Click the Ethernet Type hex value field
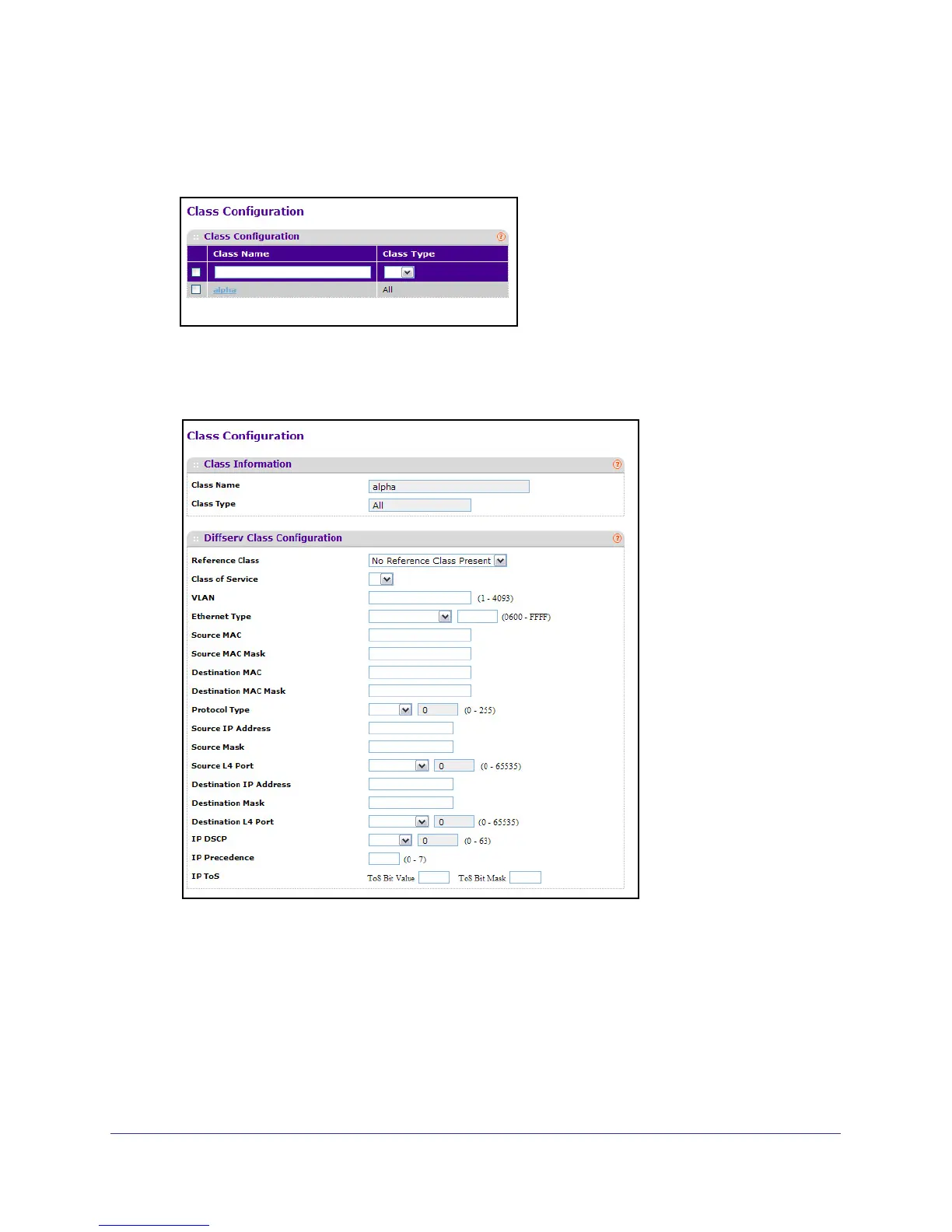 pos(478,617)
